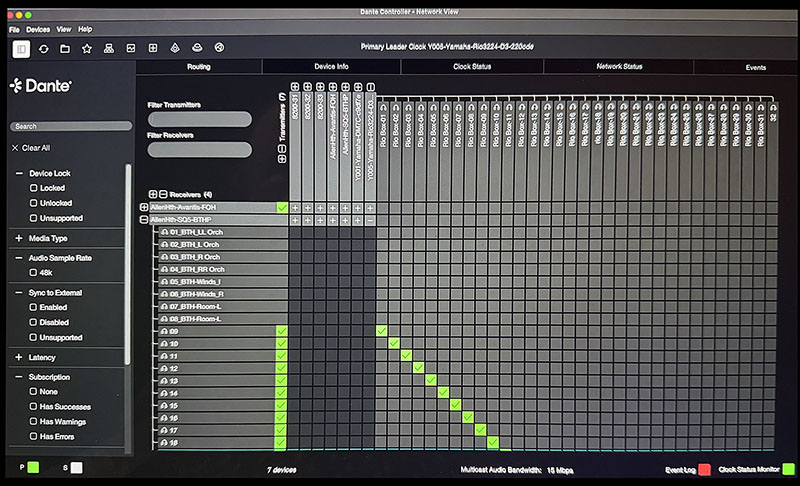800x486 pixels.
Task: Click the Filter Receivers input field
Action: (199, 149)
